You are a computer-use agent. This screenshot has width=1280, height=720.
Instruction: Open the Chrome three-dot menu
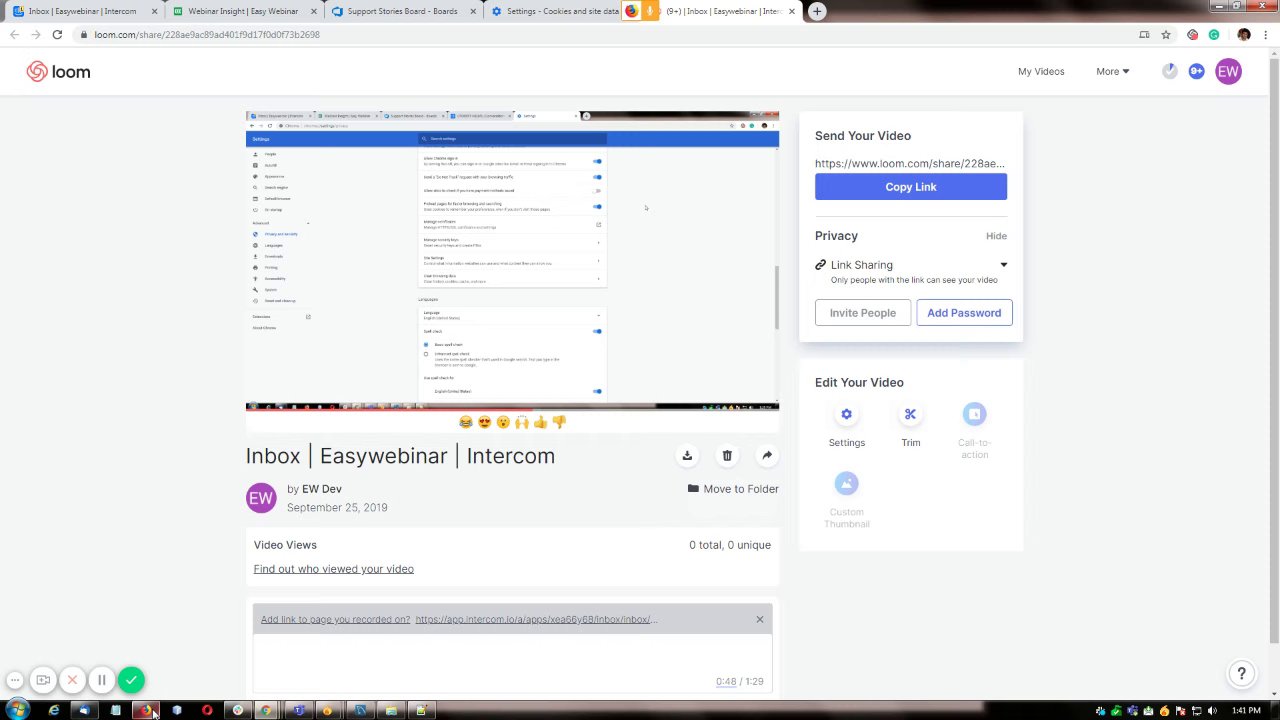pyautogui.click(x=1266, y=34)
